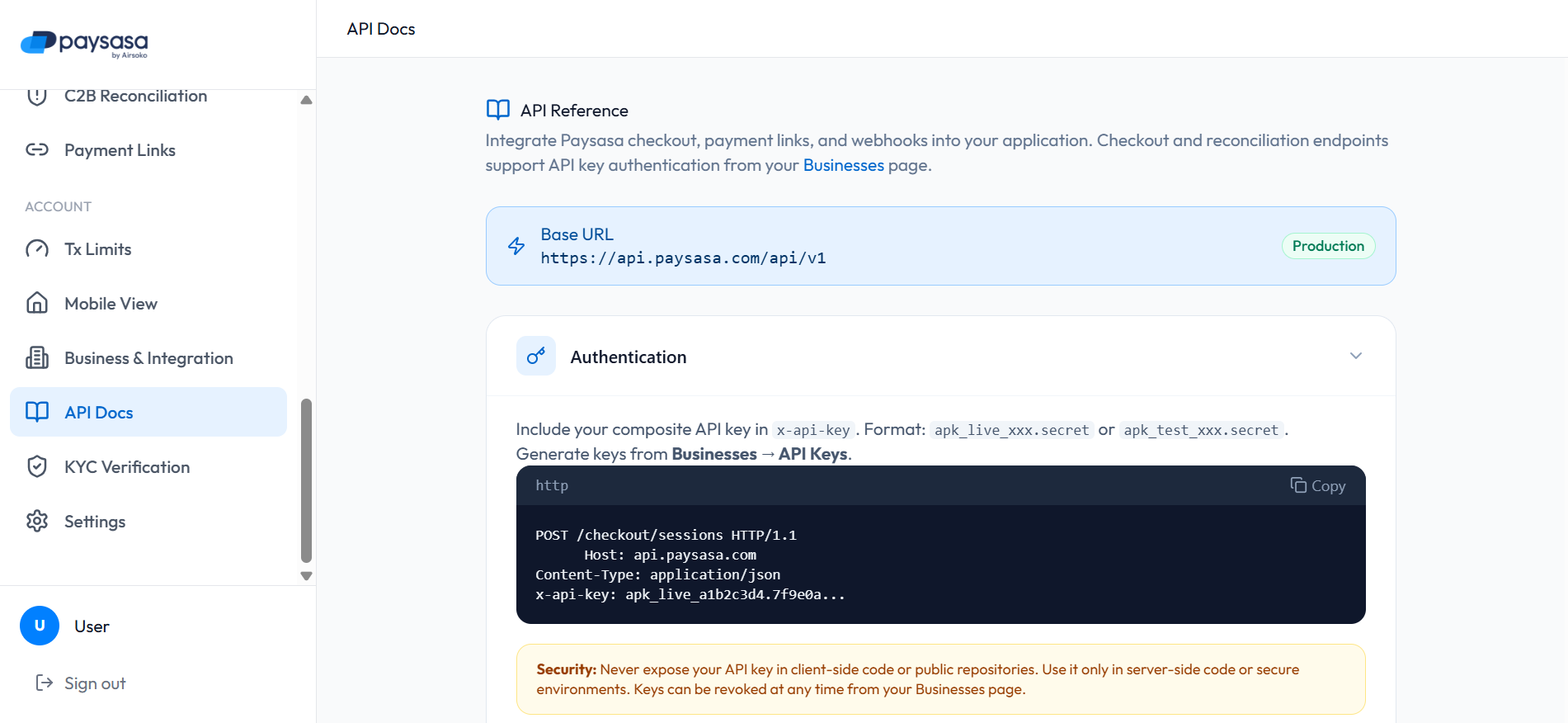The height and width of the screenshot is (723, 1568).
Task: Click the Sign out arrow icon
Action: (x=45, y=683)
